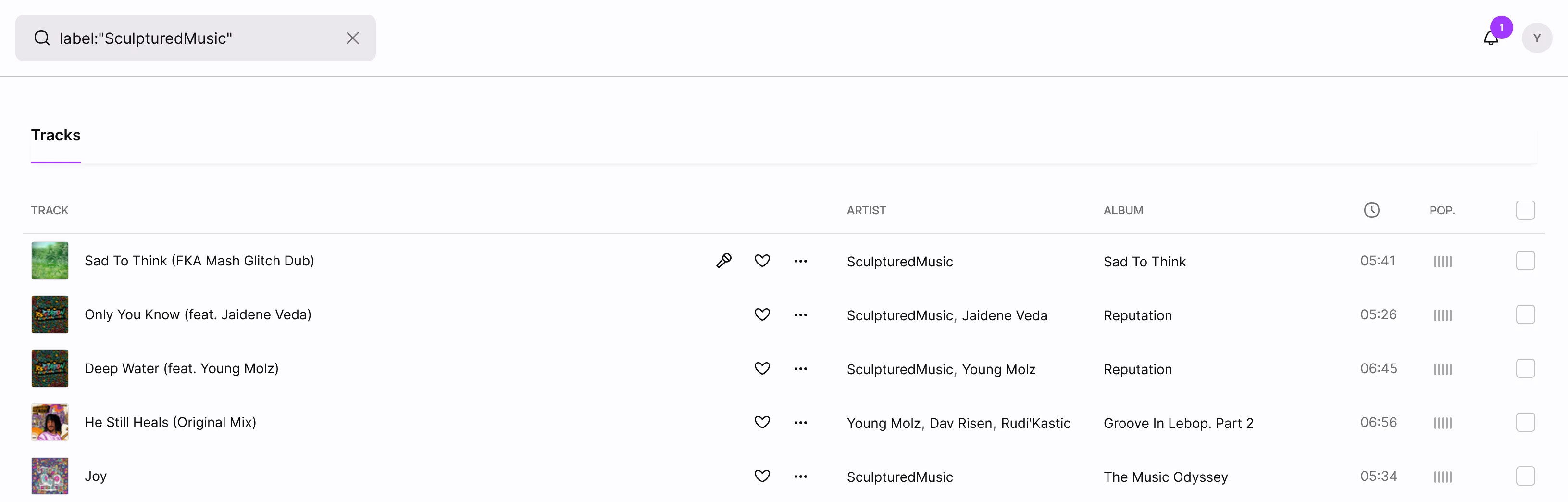
Task: Click the lyrics microphone icon on Sad To Think
Action: [724, 261]
